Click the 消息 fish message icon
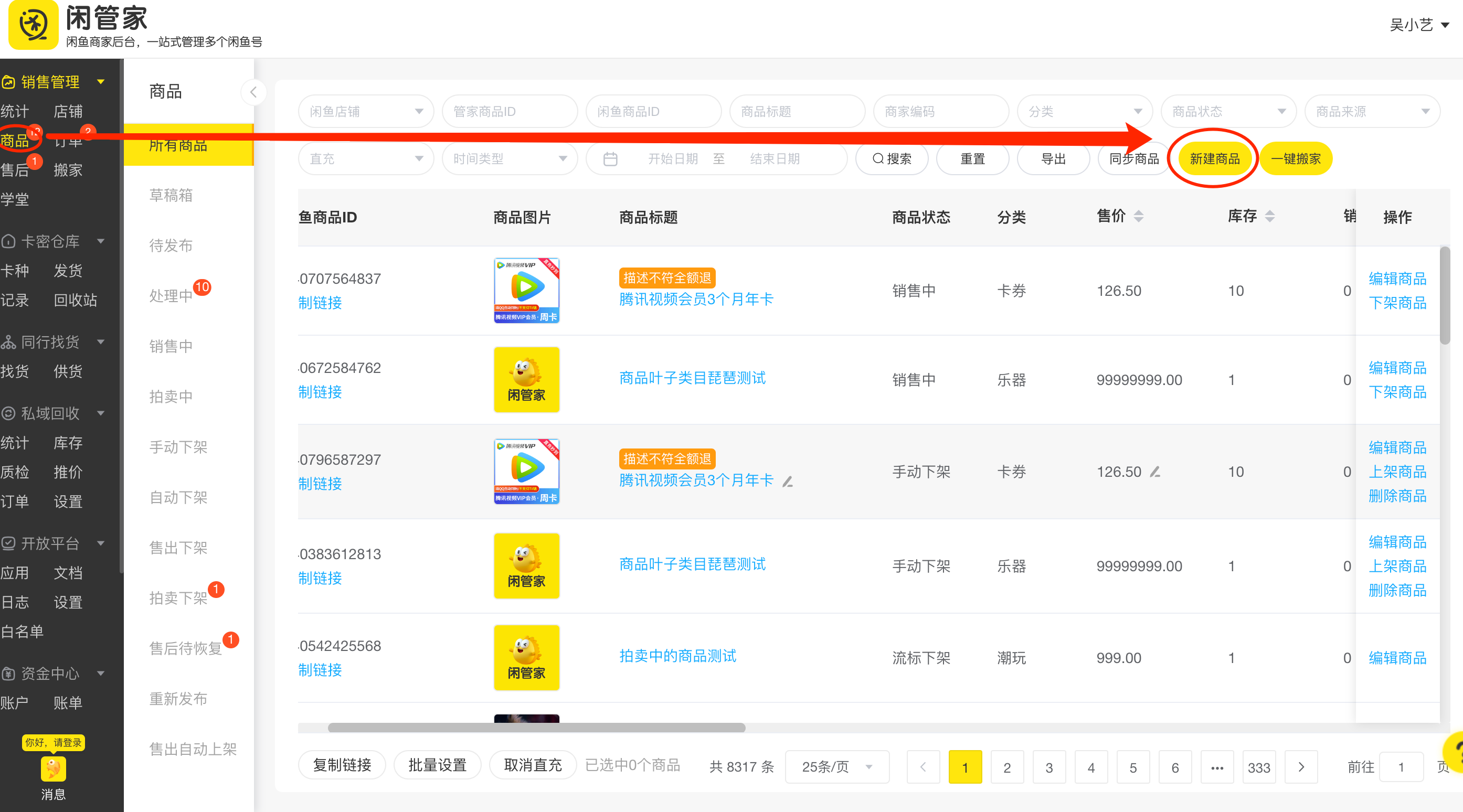Image resolution: width=1463 pixels, height=812 pixels. 53,770
